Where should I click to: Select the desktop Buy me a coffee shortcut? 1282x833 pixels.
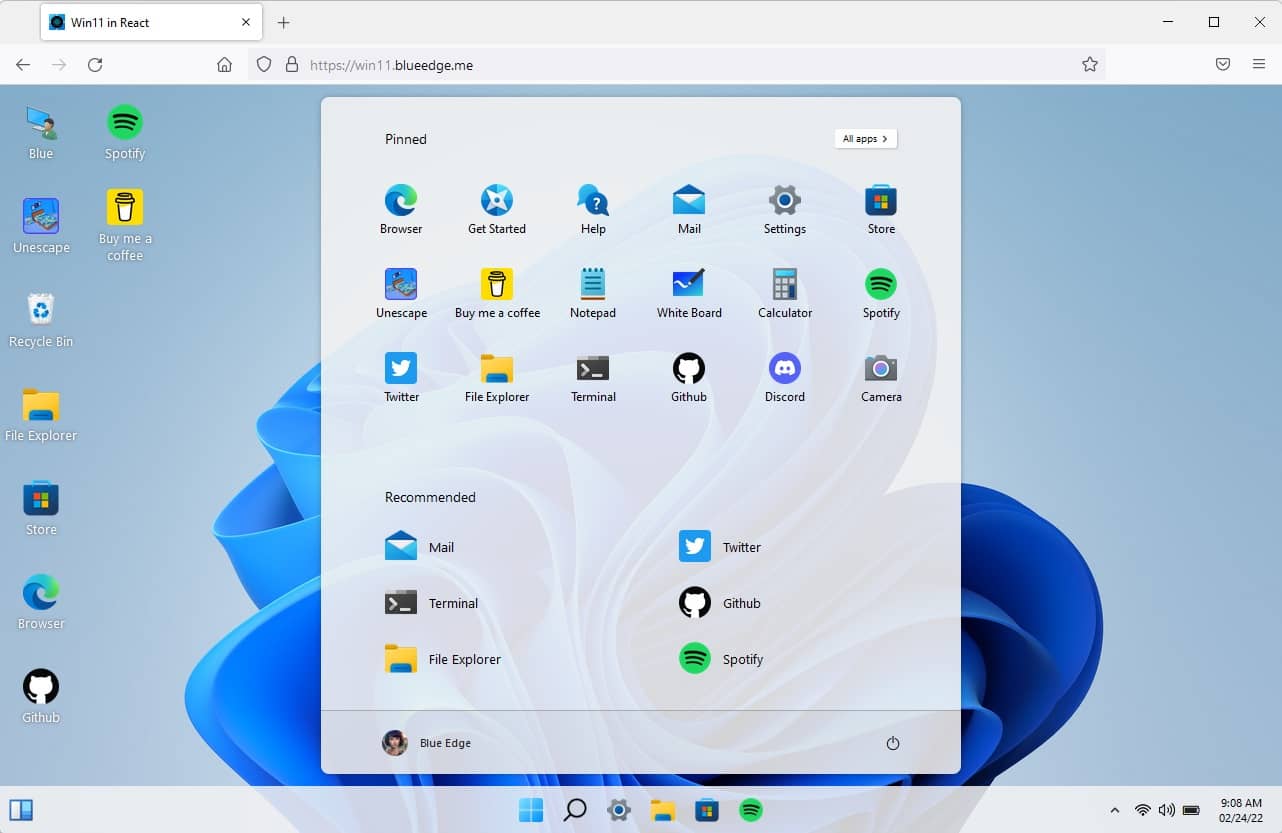(x=125, y=226)
